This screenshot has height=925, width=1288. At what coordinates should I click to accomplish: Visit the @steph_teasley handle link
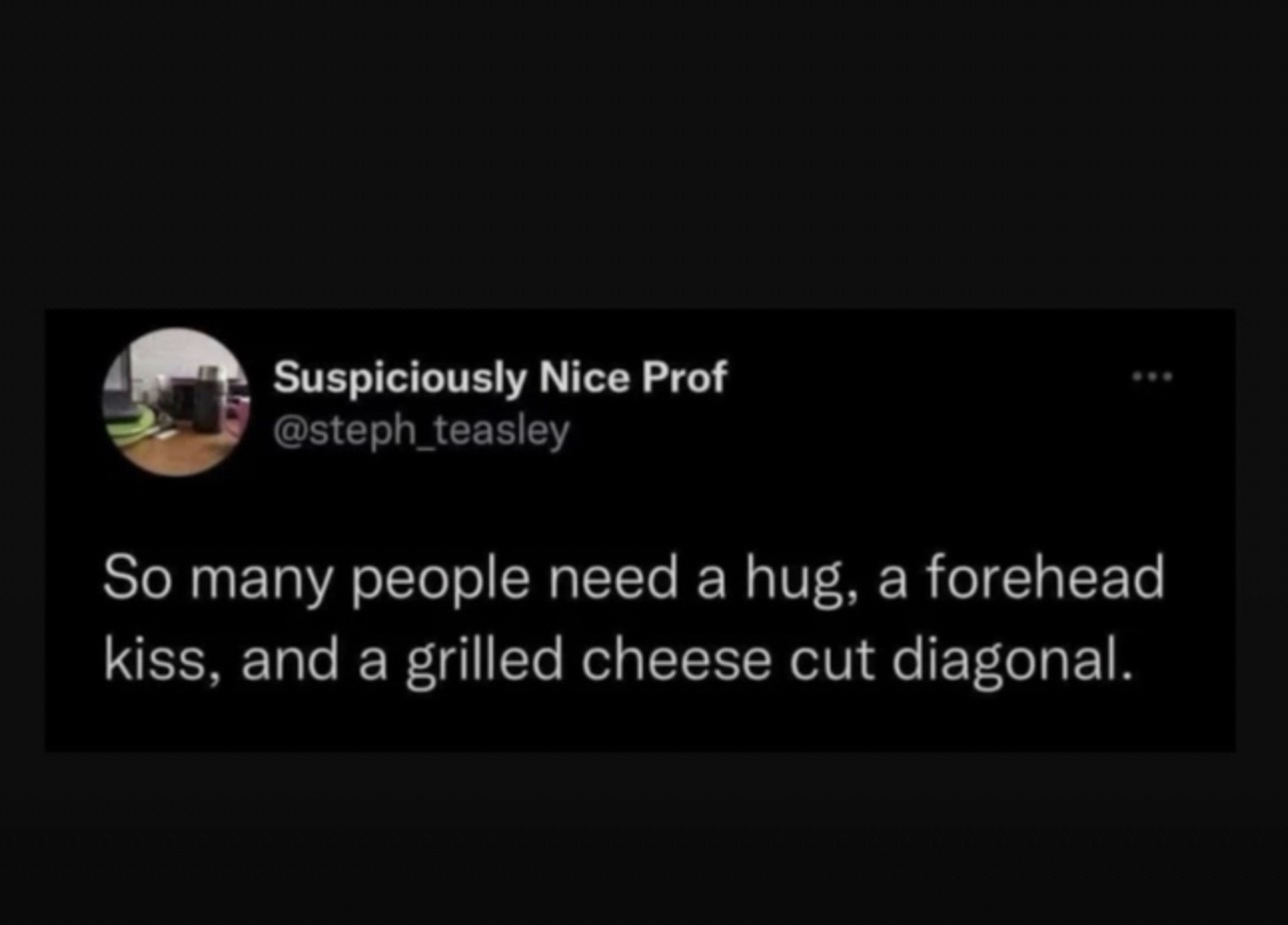click(421, 432)
